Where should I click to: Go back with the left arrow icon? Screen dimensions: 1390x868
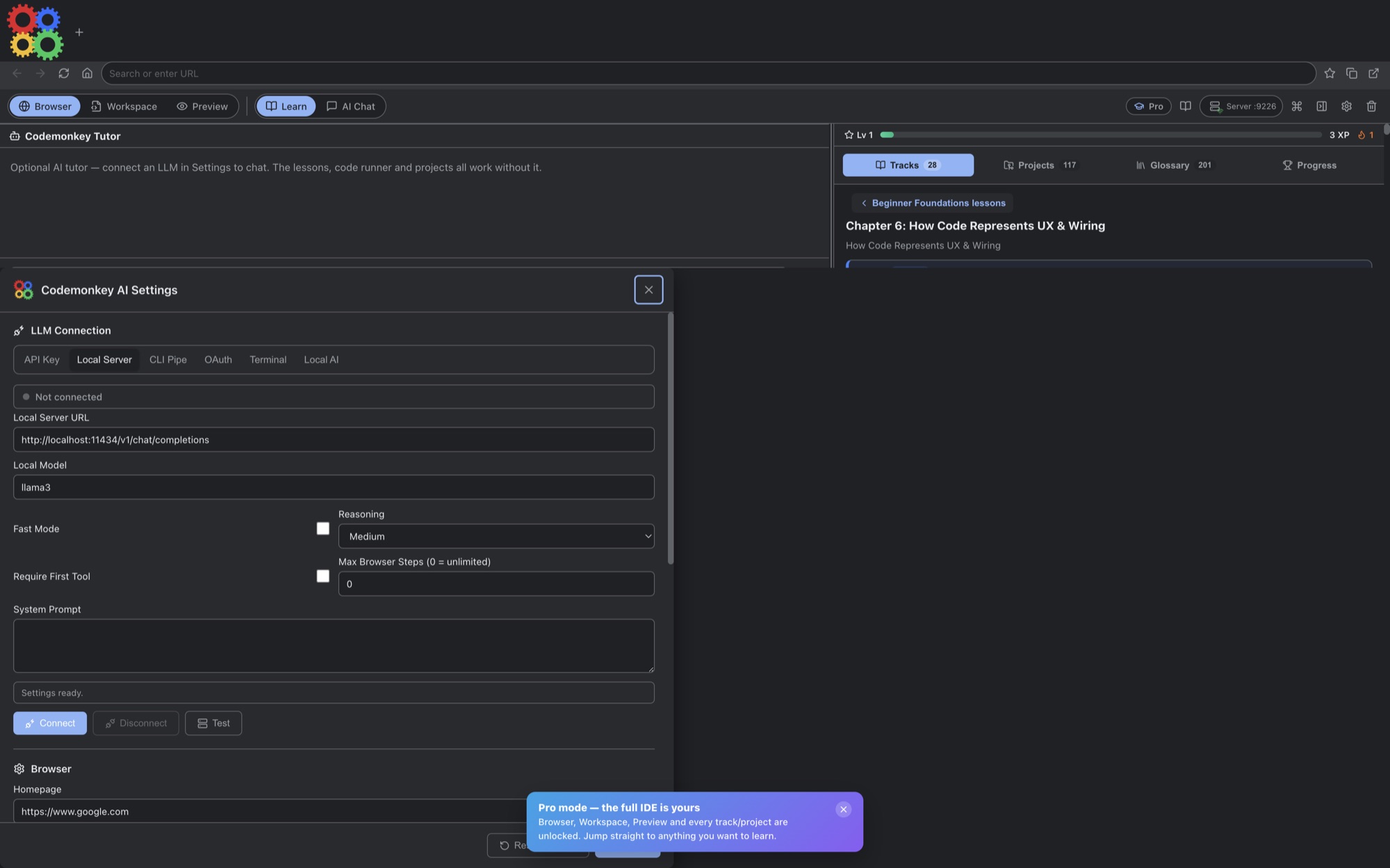pos(17,73)
